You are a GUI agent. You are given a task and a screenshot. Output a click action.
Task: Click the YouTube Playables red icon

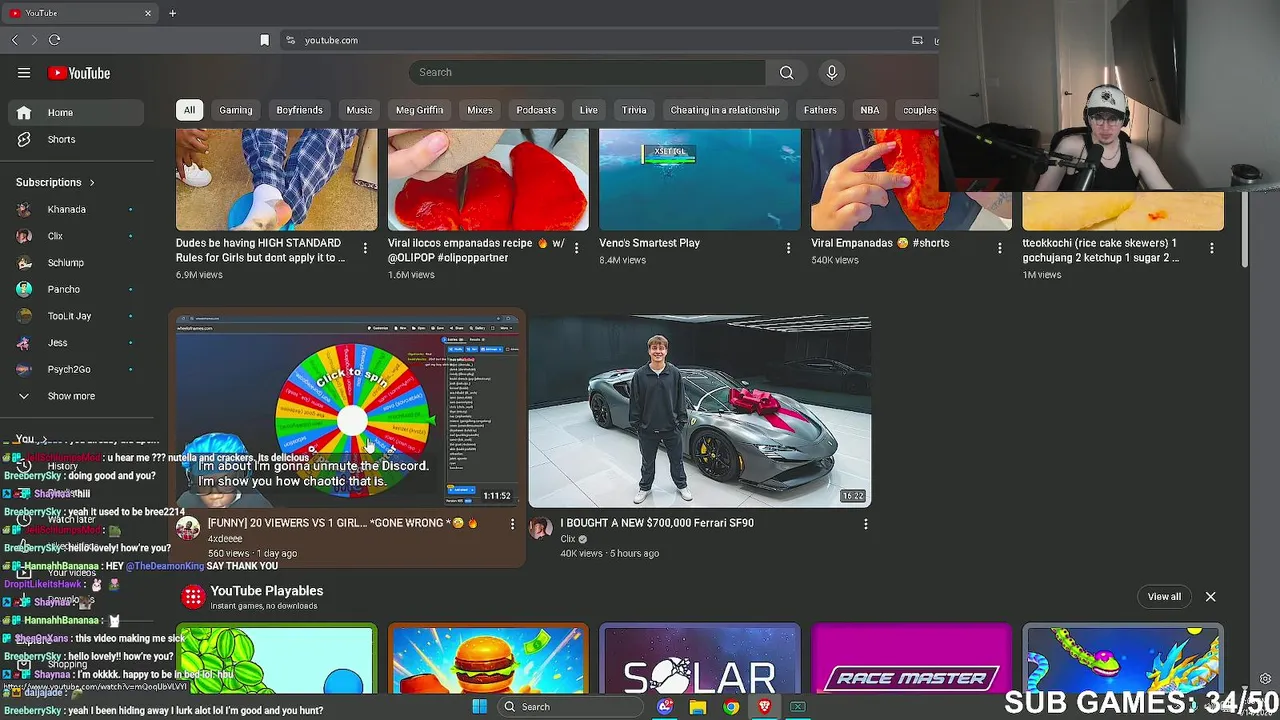pyautogui.click(x=193, y=597)
